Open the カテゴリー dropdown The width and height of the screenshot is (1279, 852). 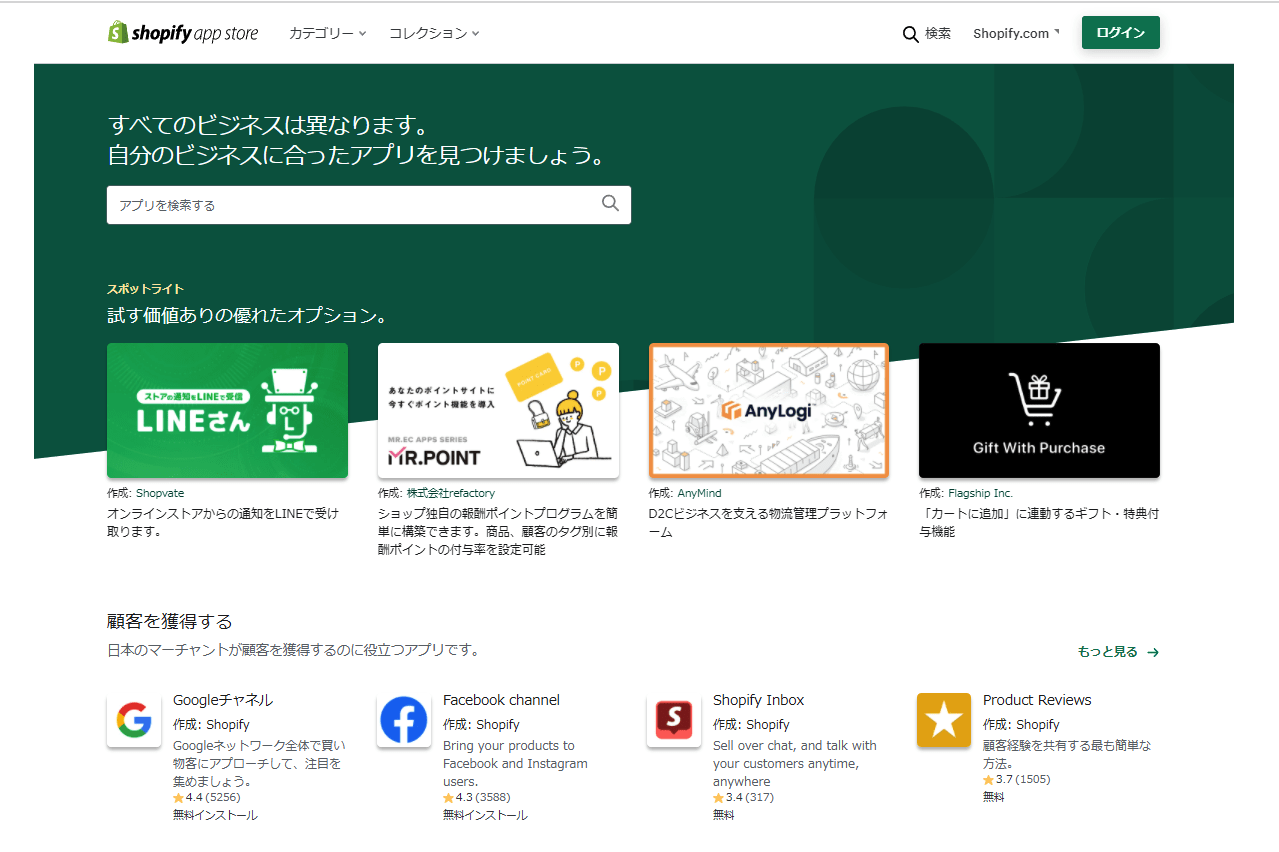[x=327, y=32]
